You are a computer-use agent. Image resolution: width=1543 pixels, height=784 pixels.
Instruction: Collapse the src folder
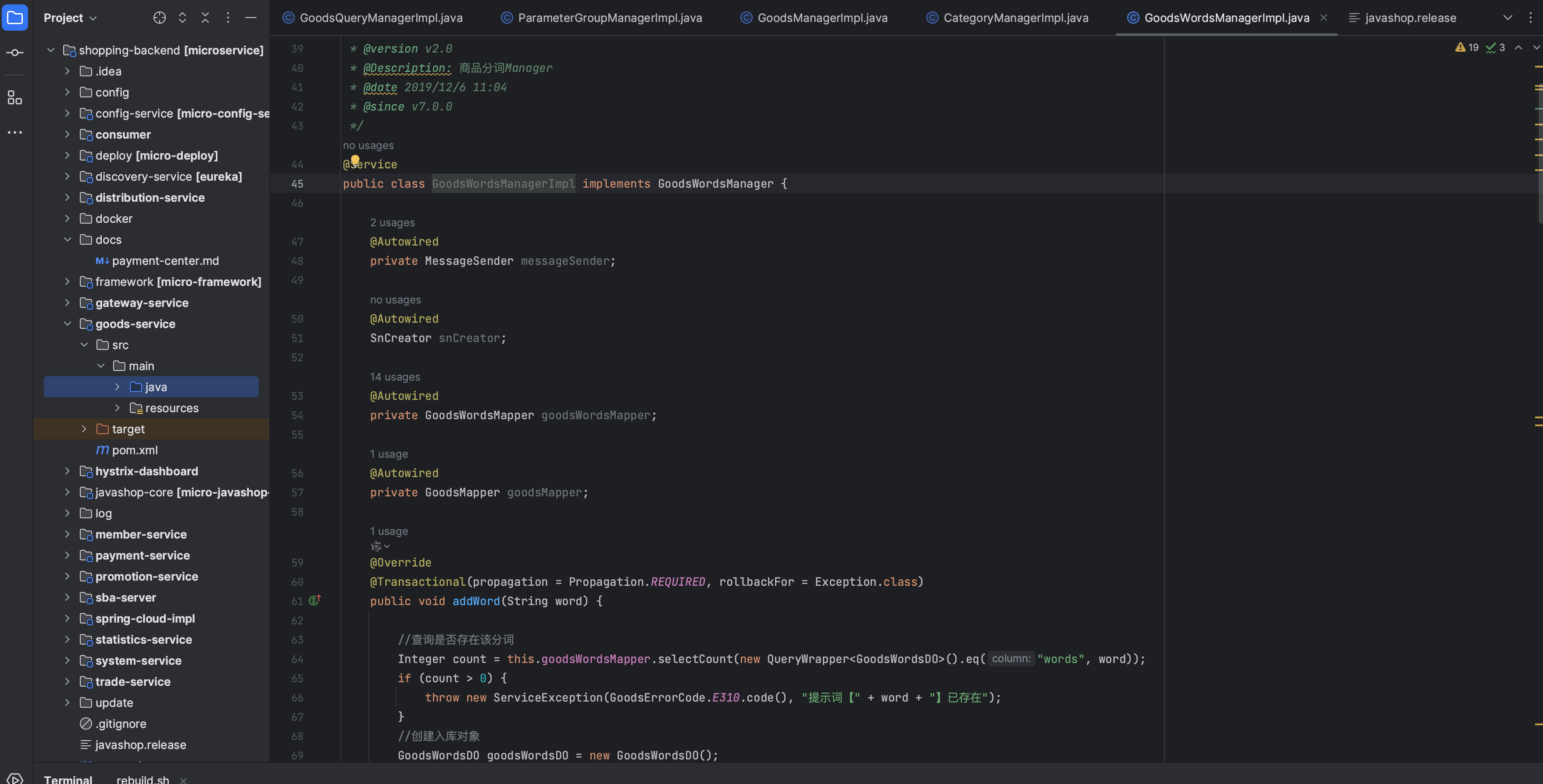tap(84, 344)
